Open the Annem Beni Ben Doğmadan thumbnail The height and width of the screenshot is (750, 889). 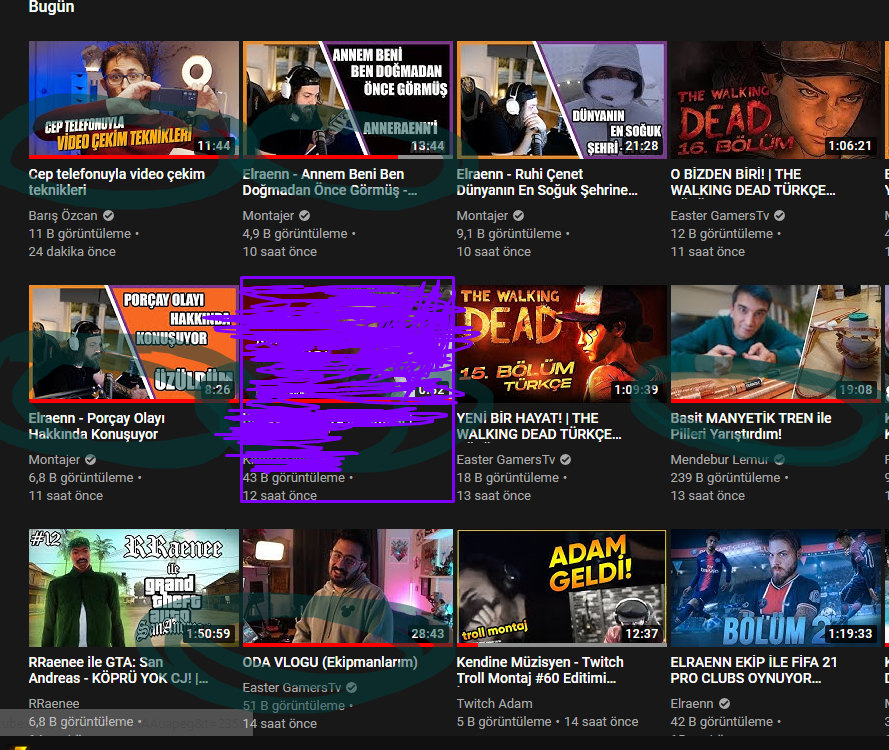(x=348, y=99)
